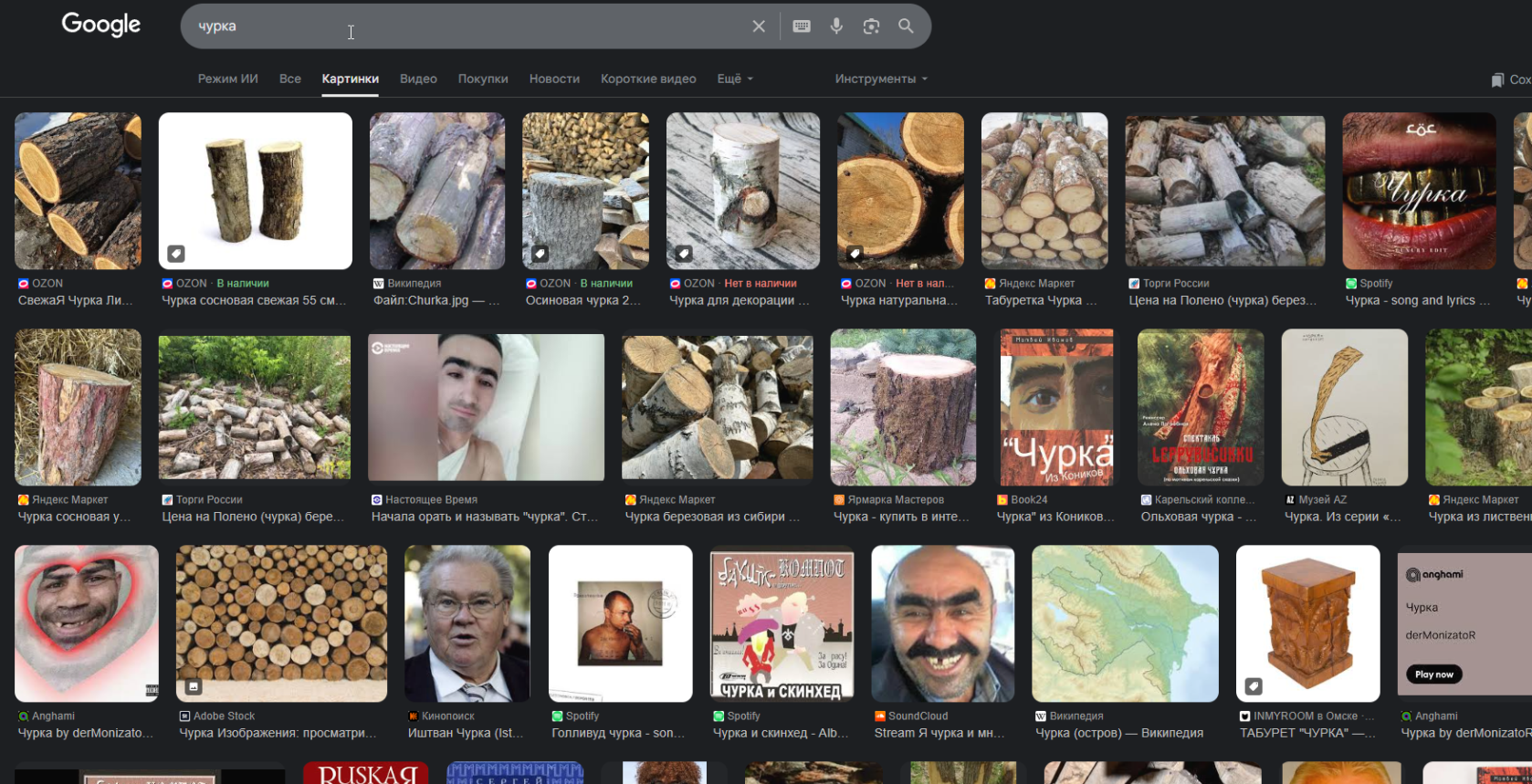Click the Google logo
Screen dimensions: 1532x784
tap(101, 25)
